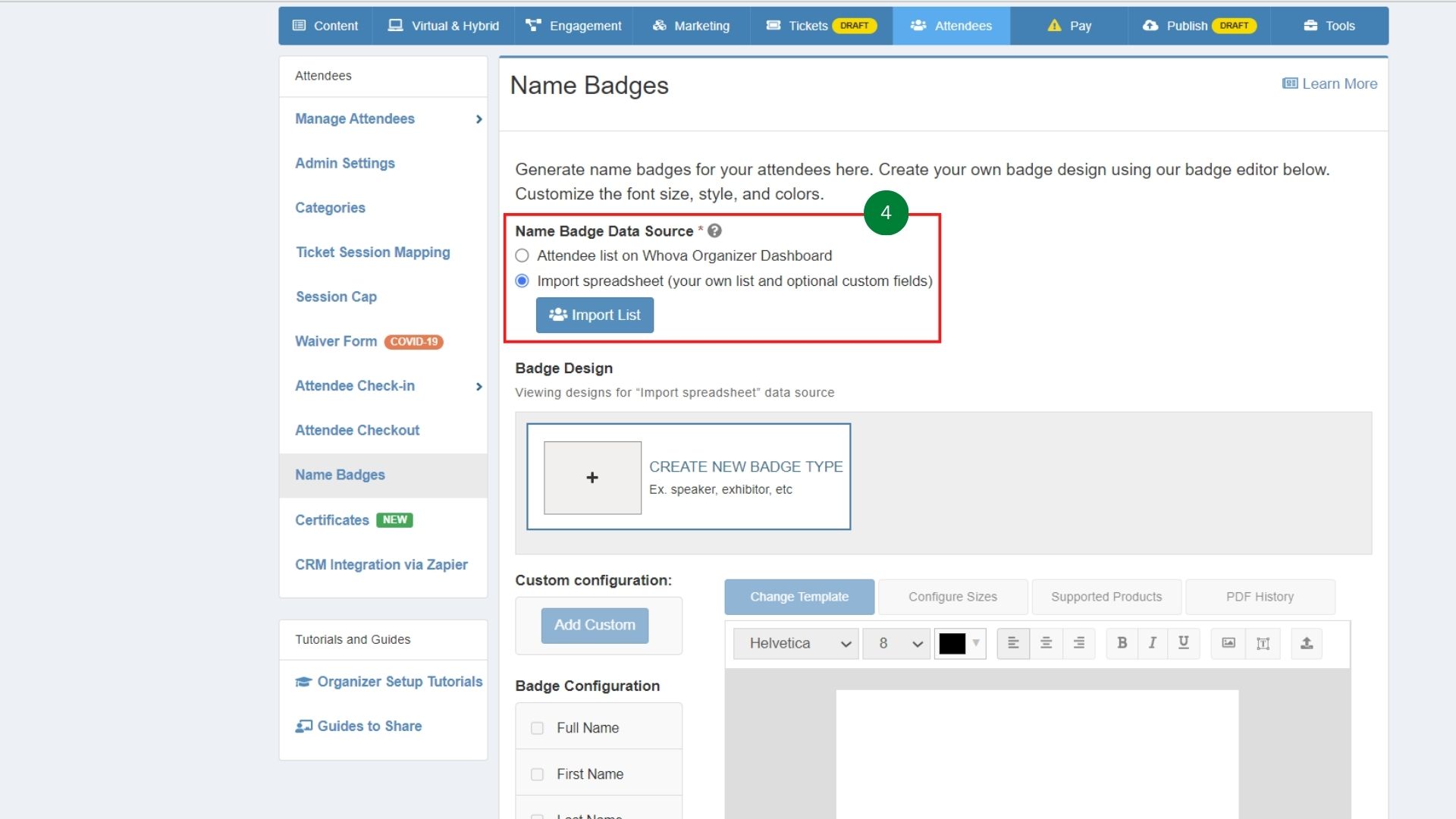Image resolution: width=1456 pixels, height=819 pixels.
Task: Open the Marketing menu
Action: click(690, 25)
